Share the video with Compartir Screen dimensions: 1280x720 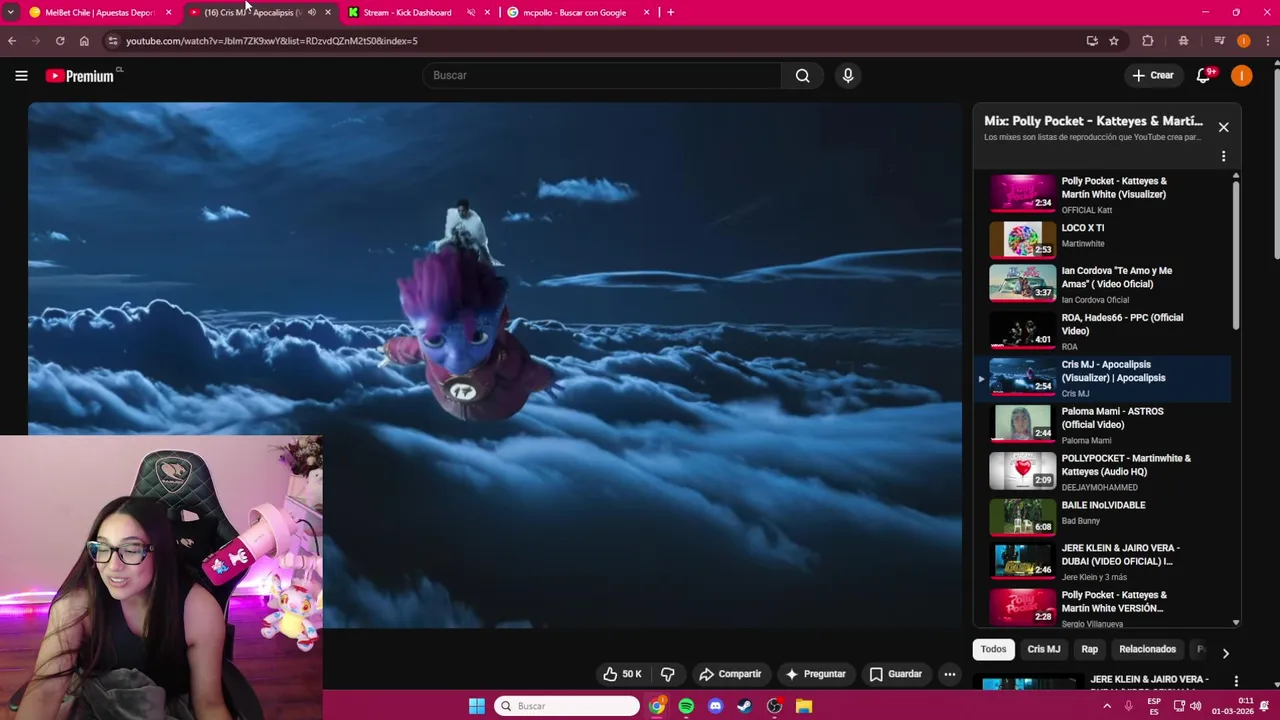[730, 674]
